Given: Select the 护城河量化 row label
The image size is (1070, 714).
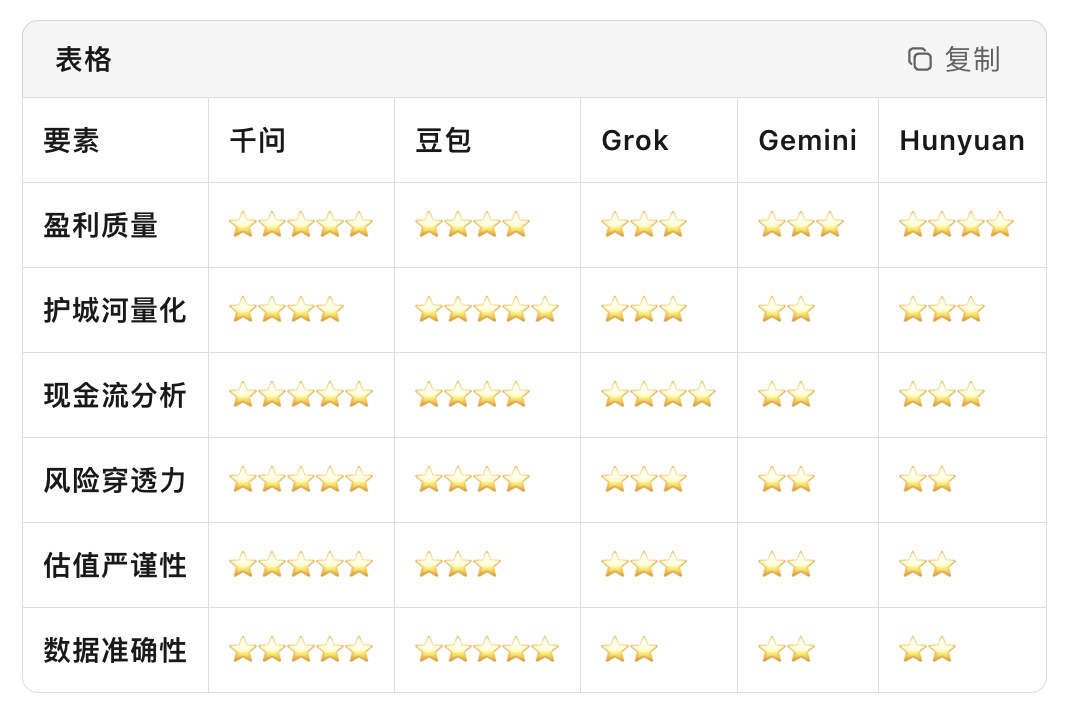Looking at the screenshot, I should [115, 311].
